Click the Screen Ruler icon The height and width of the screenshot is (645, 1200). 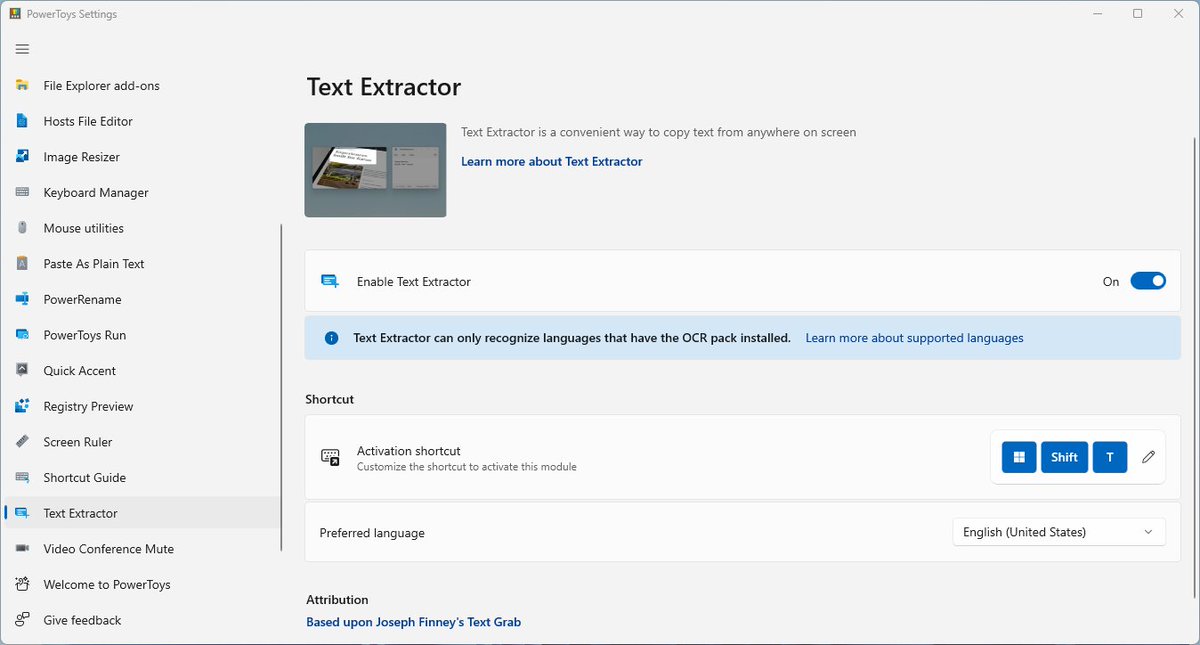coord(22,442)
